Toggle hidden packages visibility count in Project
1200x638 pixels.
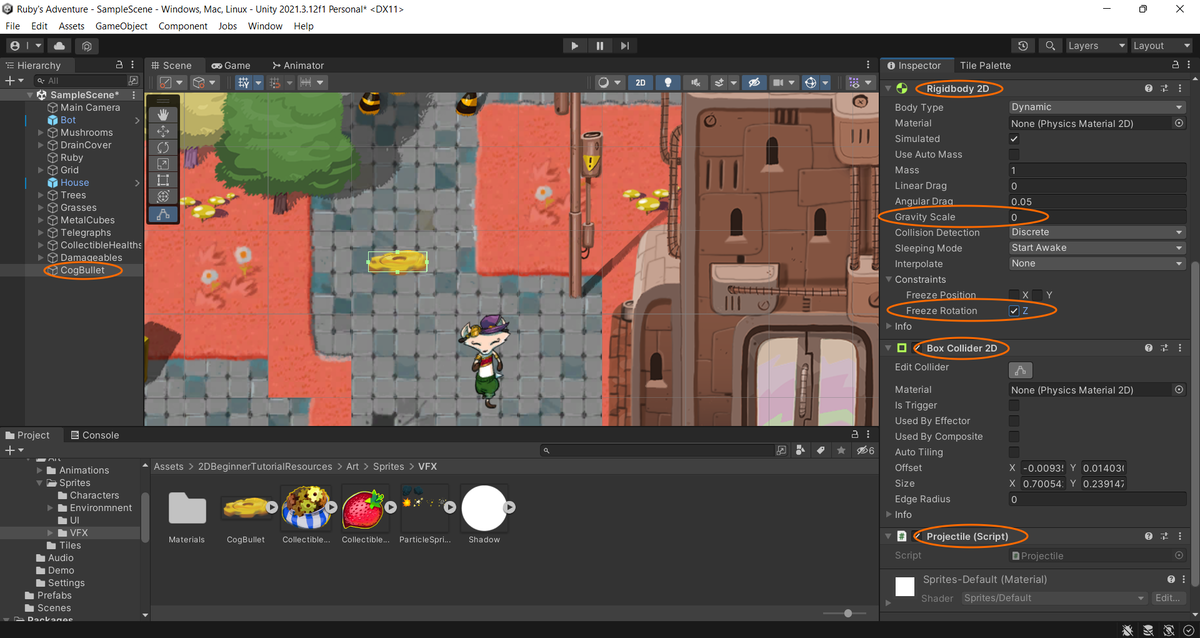pyautogui.click(x=866, y=451)
